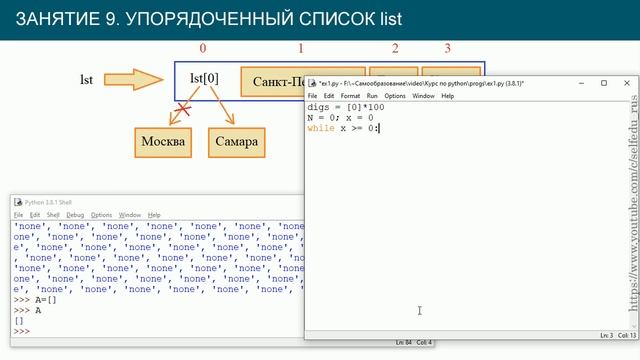Click 'Ln: 84' in shell status bar

click(x=403, y=342)
